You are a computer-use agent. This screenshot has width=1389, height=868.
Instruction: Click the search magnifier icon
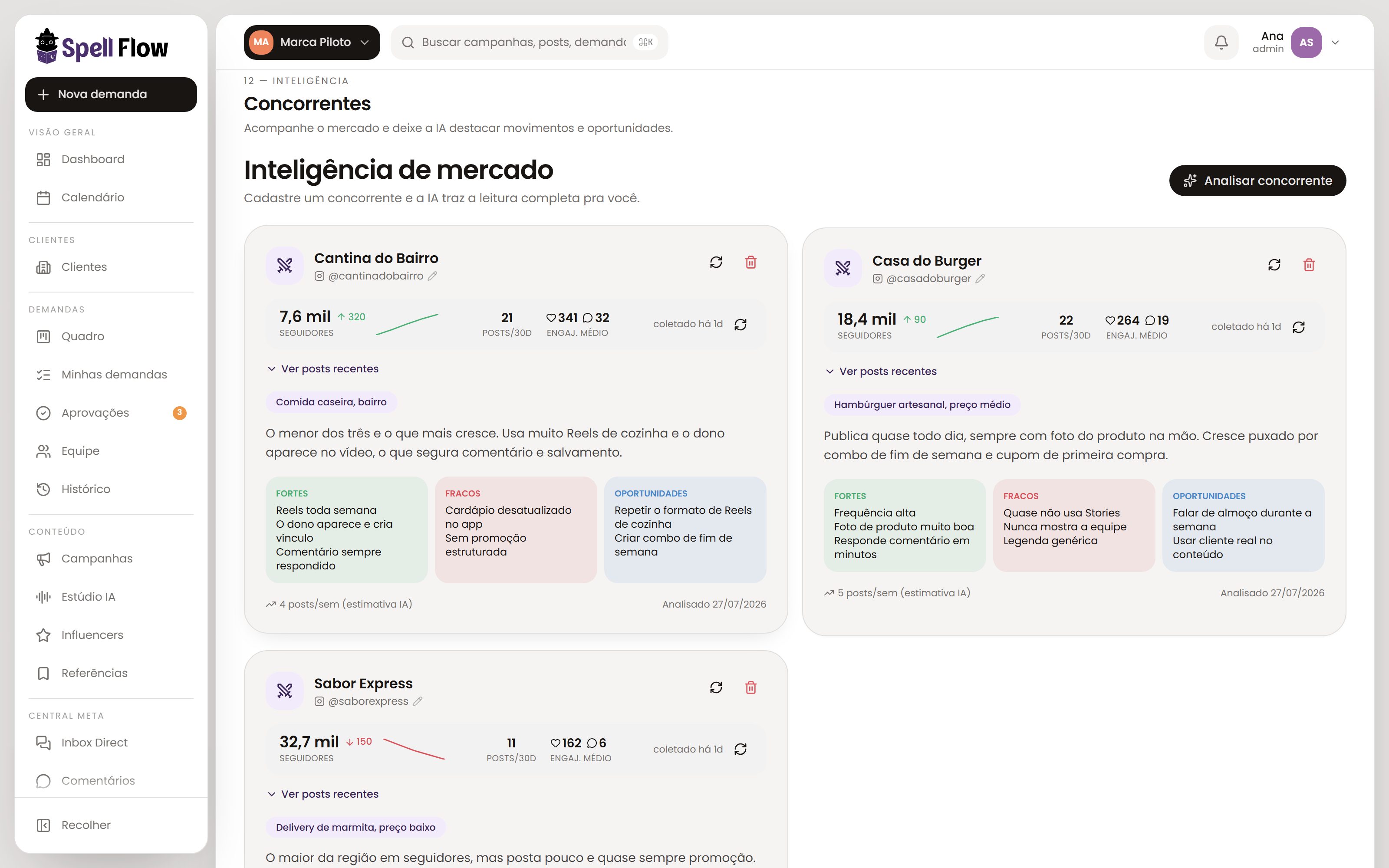[408, 43]
